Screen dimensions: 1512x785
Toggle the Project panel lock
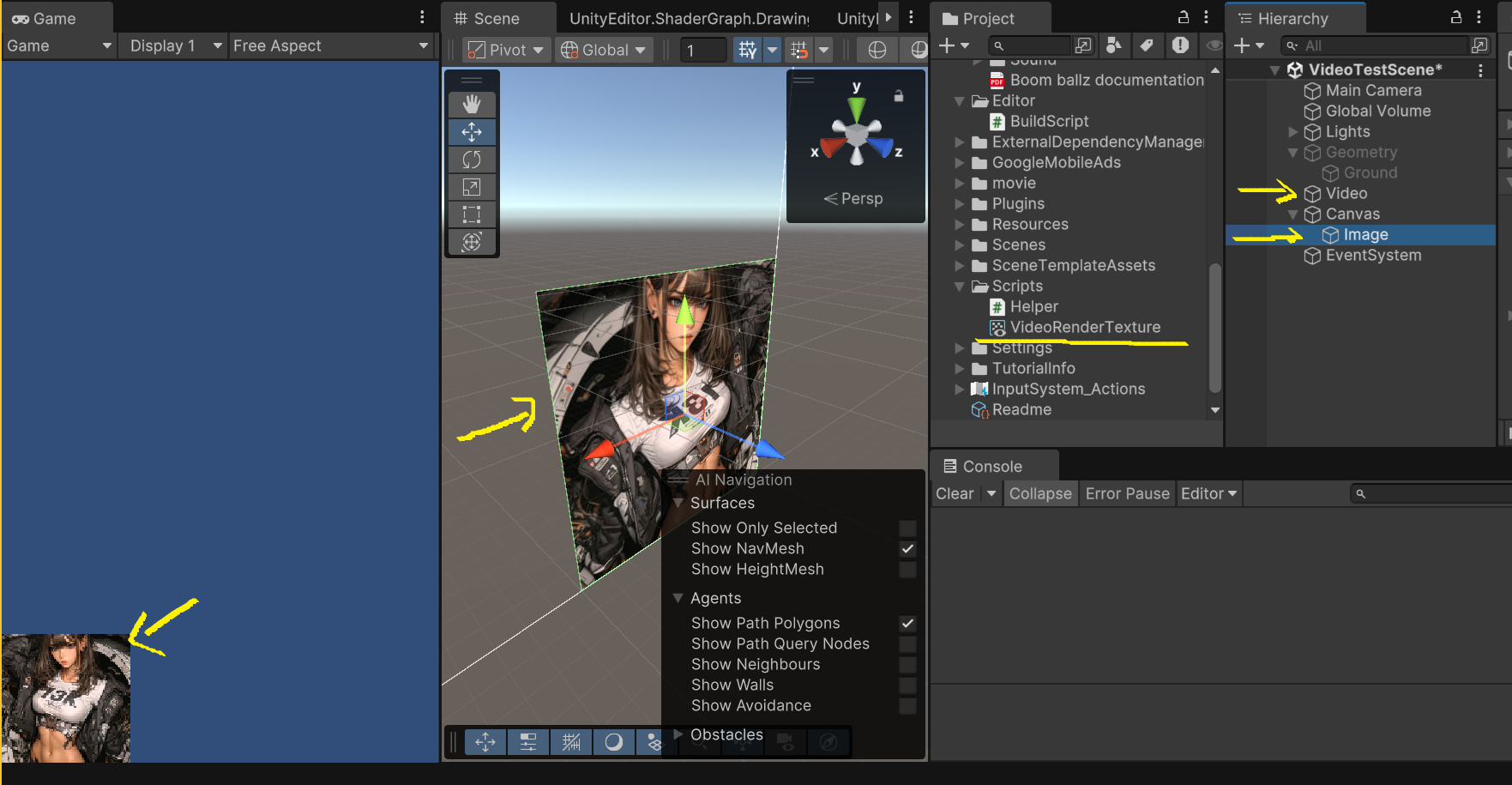(1184, 17)
